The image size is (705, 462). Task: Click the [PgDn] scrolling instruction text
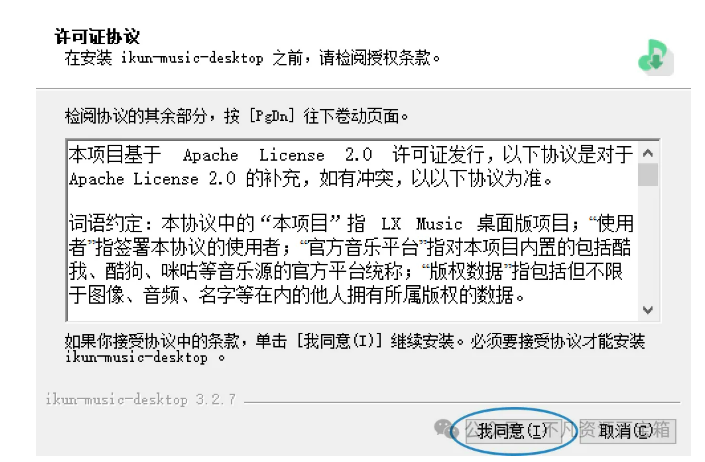(x=237, y=116)
